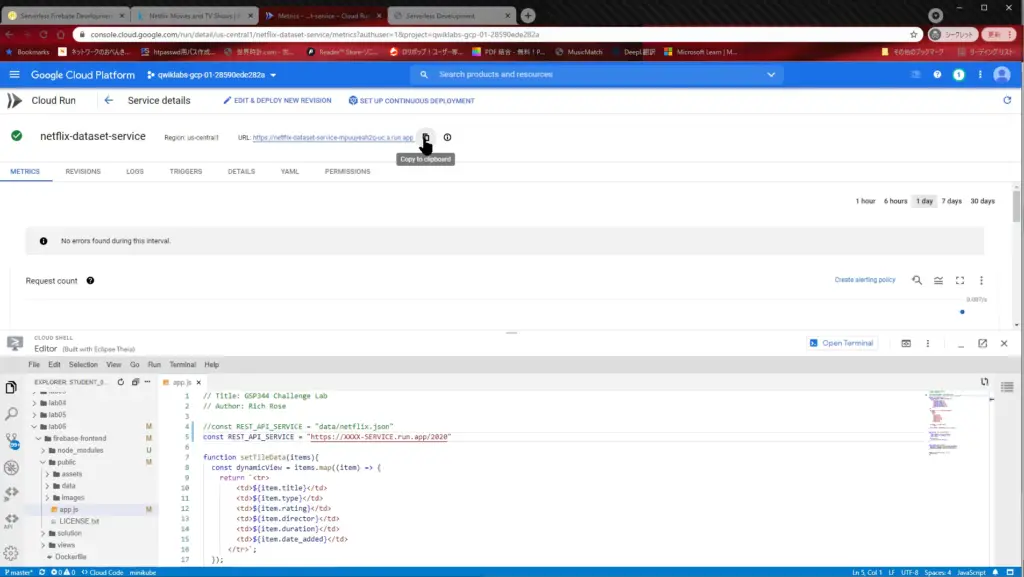Switch to the Logs tab

point(135,172)
